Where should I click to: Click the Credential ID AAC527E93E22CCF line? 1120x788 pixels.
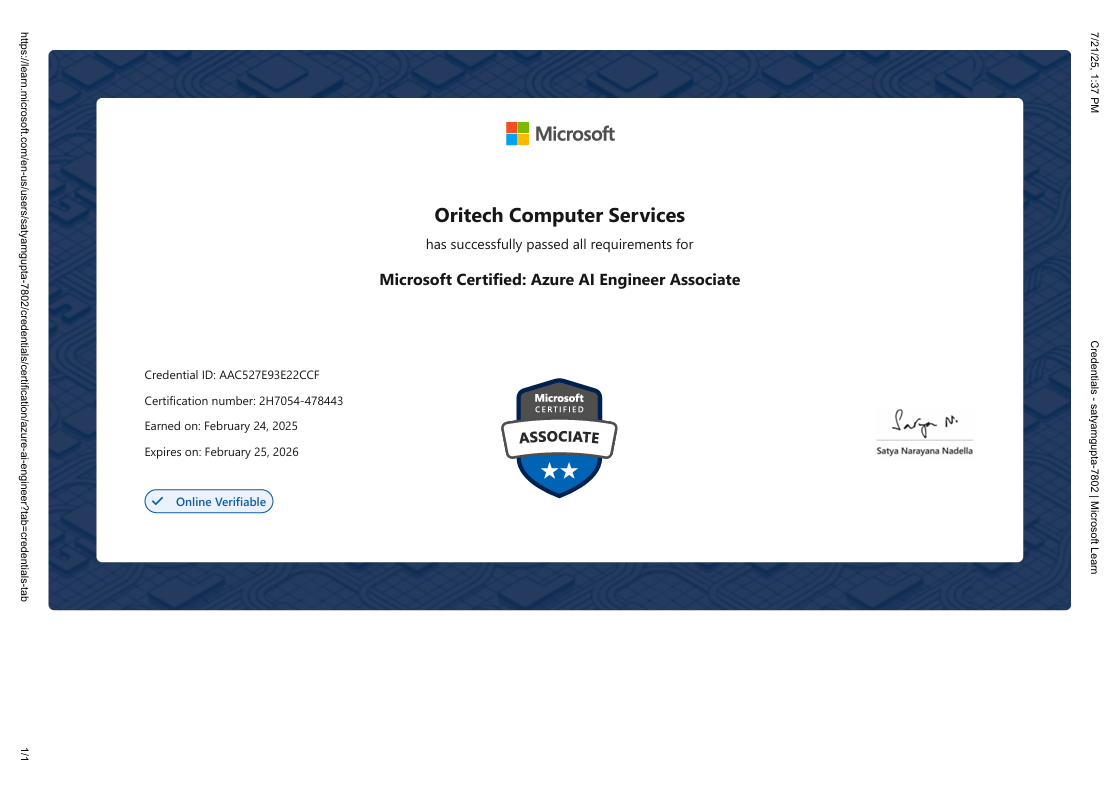point(232,375)
